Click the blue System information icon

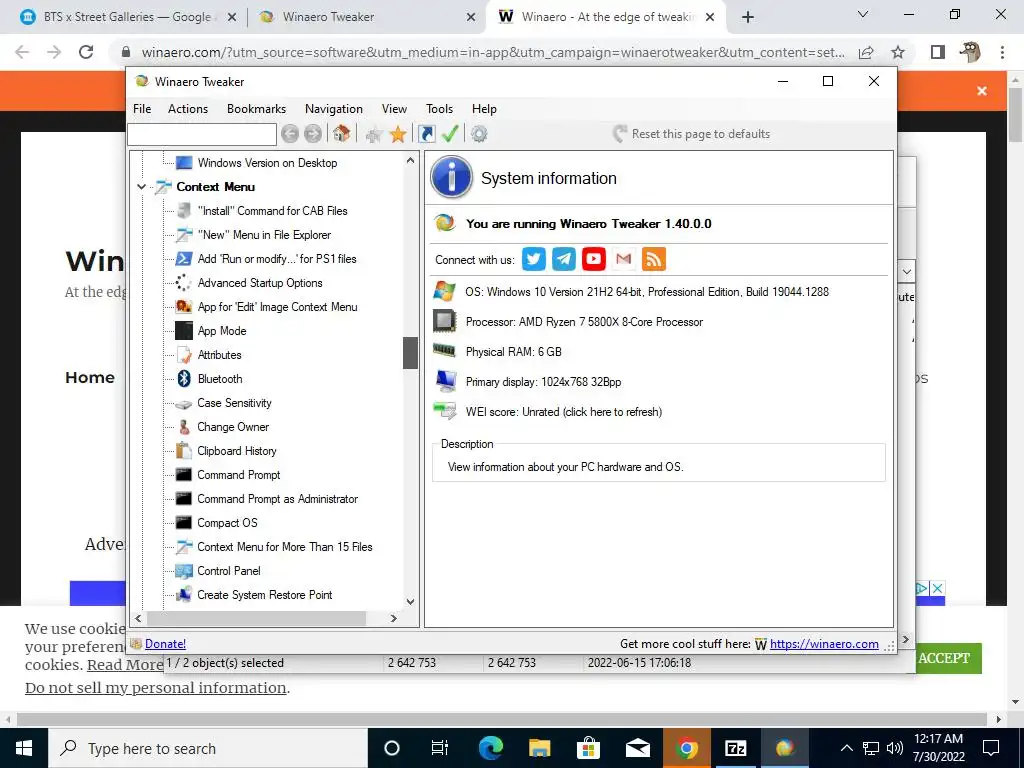coord(451,177)
